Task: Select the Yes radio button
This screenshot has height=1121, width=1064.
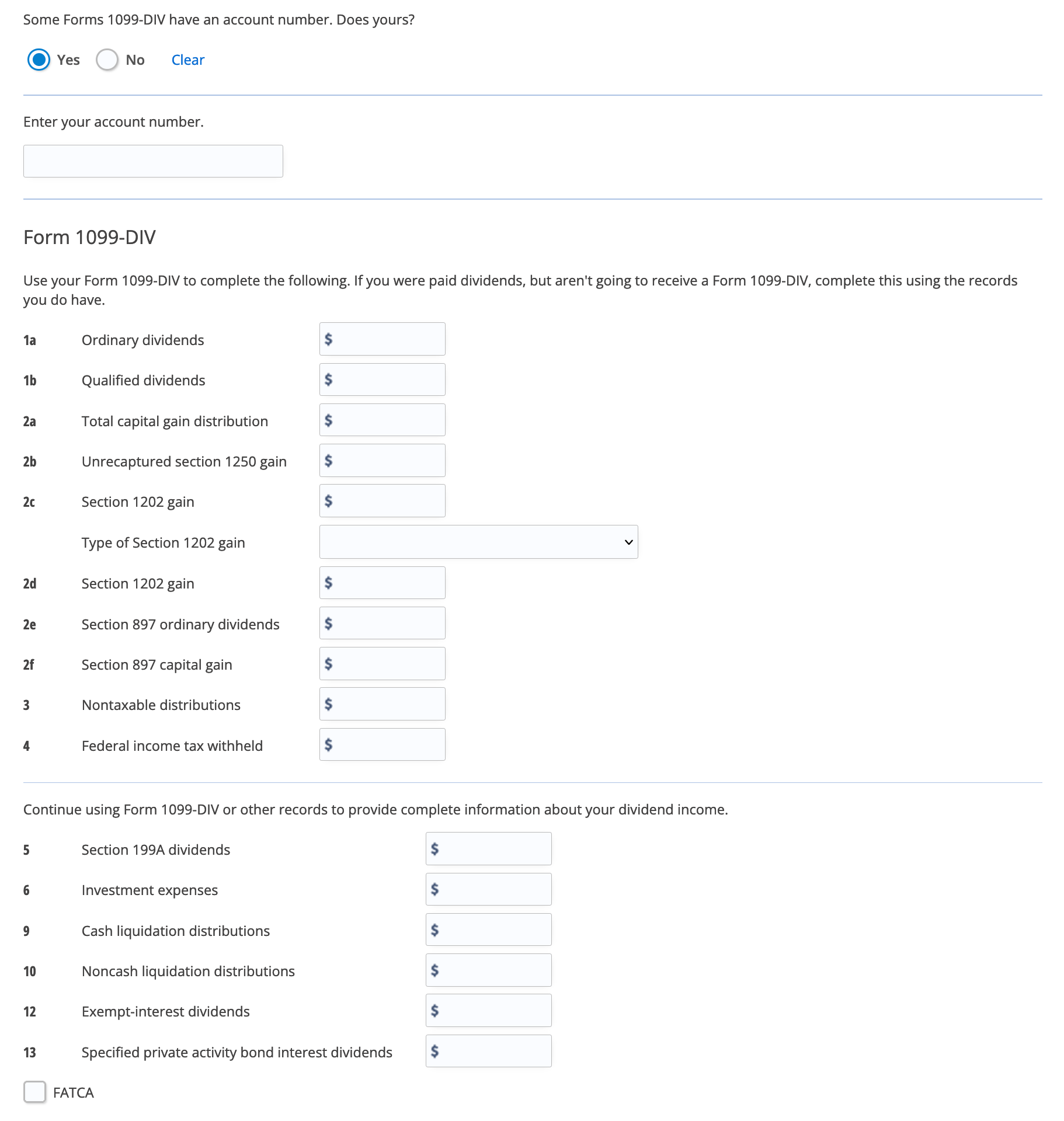Action: point(39,60)
